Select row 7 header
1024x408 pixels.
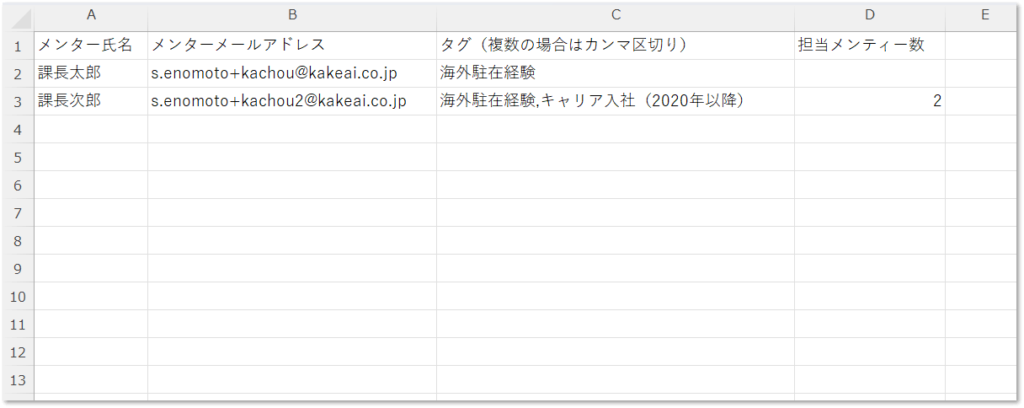(x=18, y=213)
